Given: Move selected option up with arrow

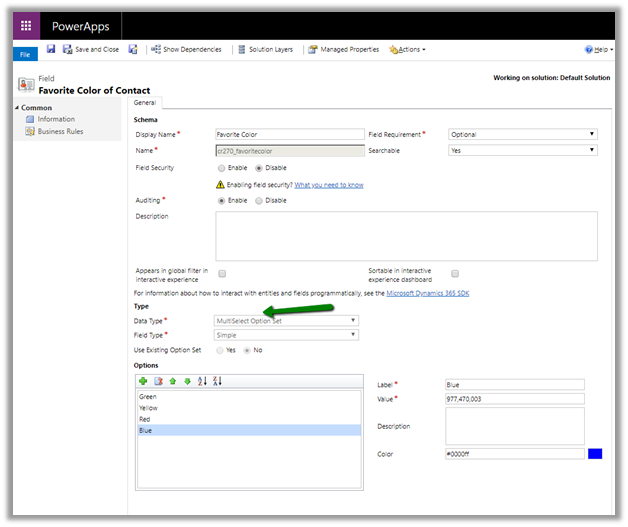Looking at the screenshot, I should pos(173,381).
